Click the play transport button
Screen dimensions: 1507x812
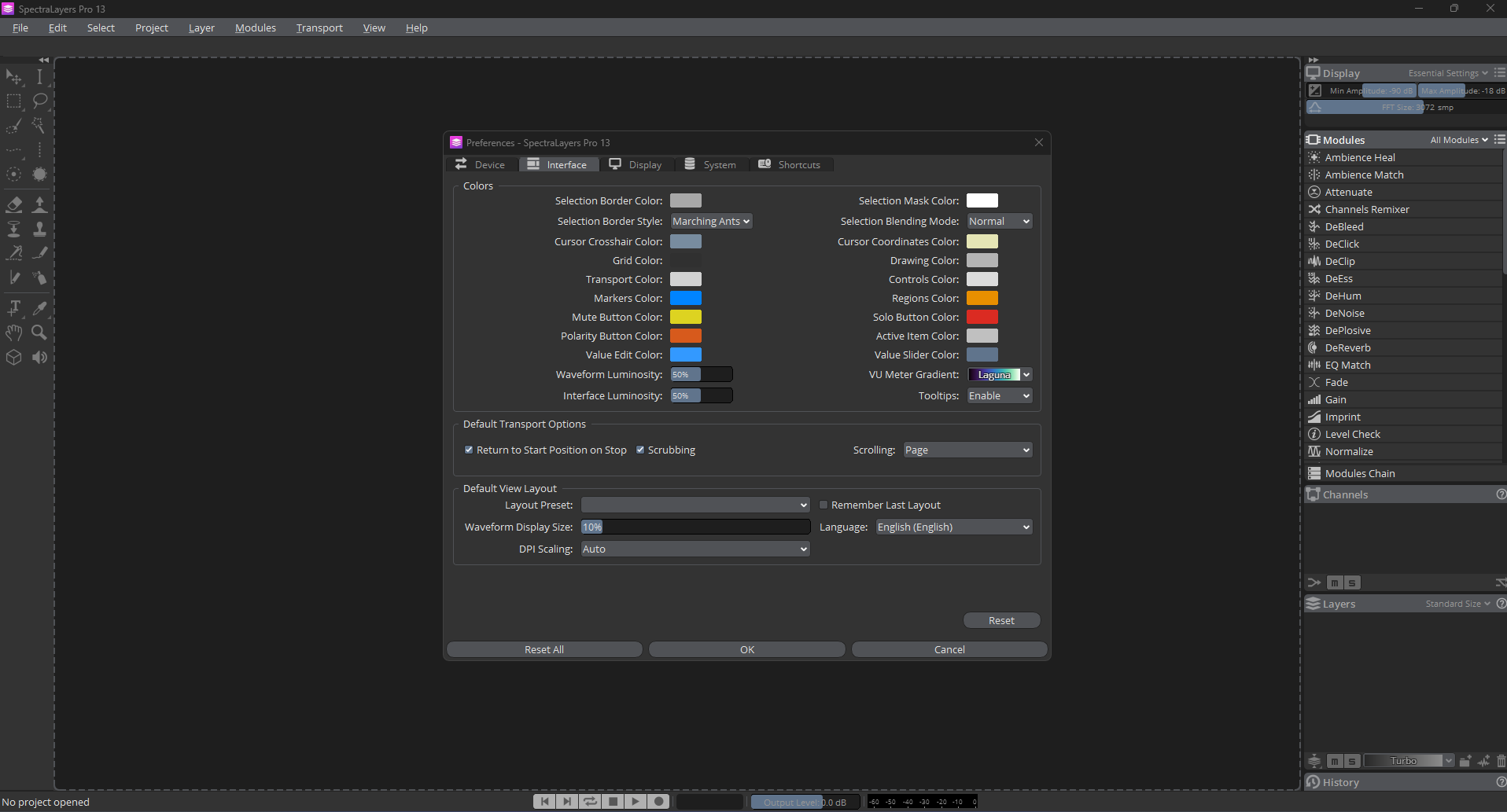636,802
